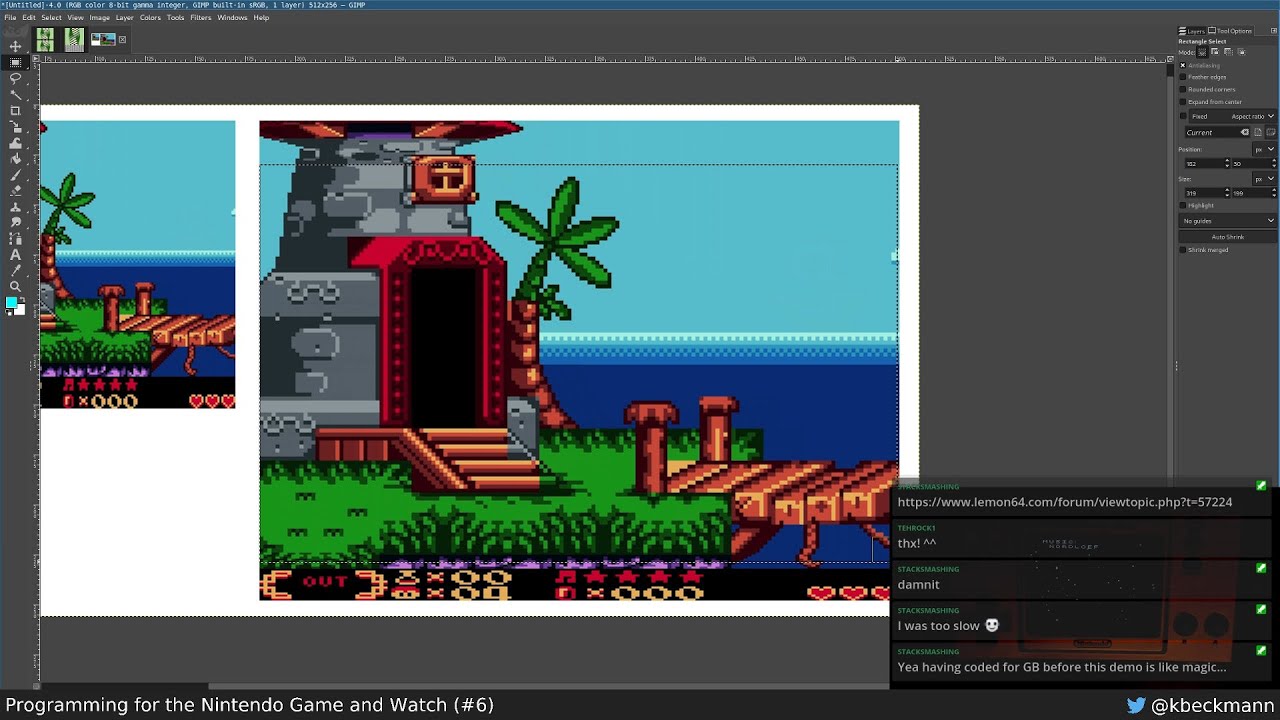The image size is (1280, 720).
Task: Set selection mode to Add
Action: [1215, 52]
